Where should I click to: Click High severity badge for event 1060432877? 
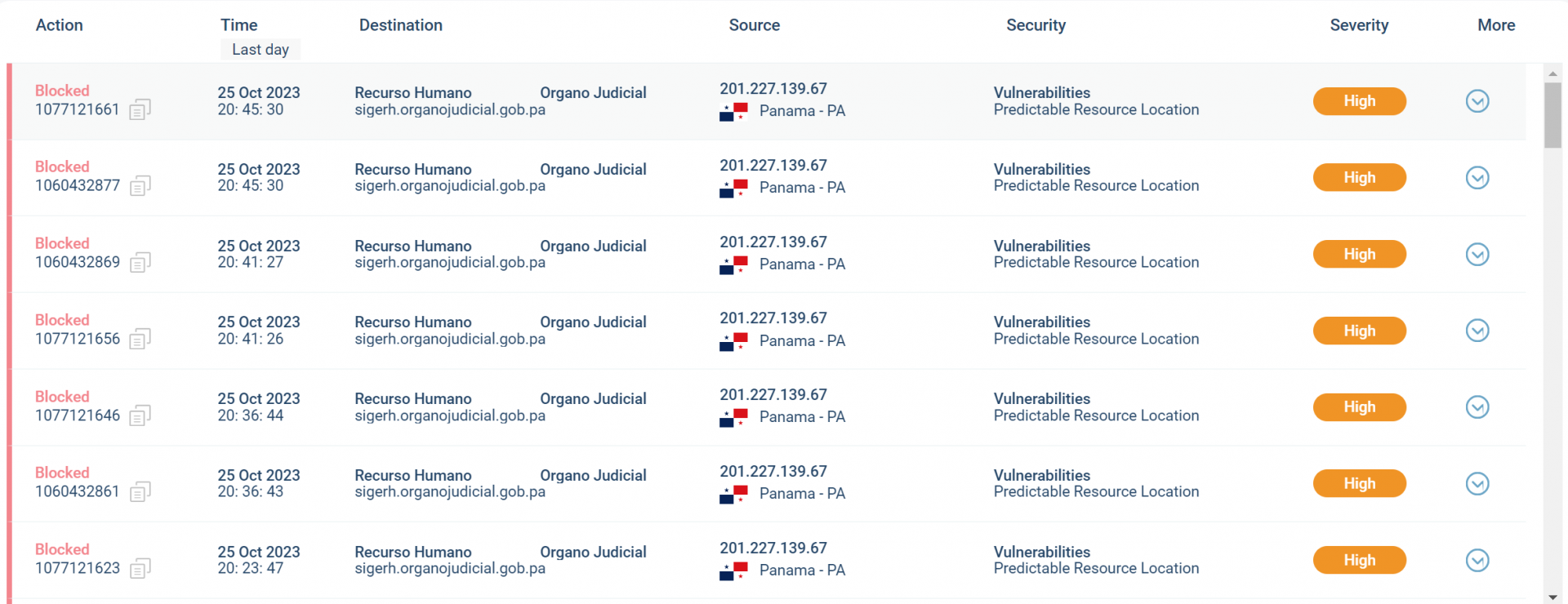(1360, 178)
